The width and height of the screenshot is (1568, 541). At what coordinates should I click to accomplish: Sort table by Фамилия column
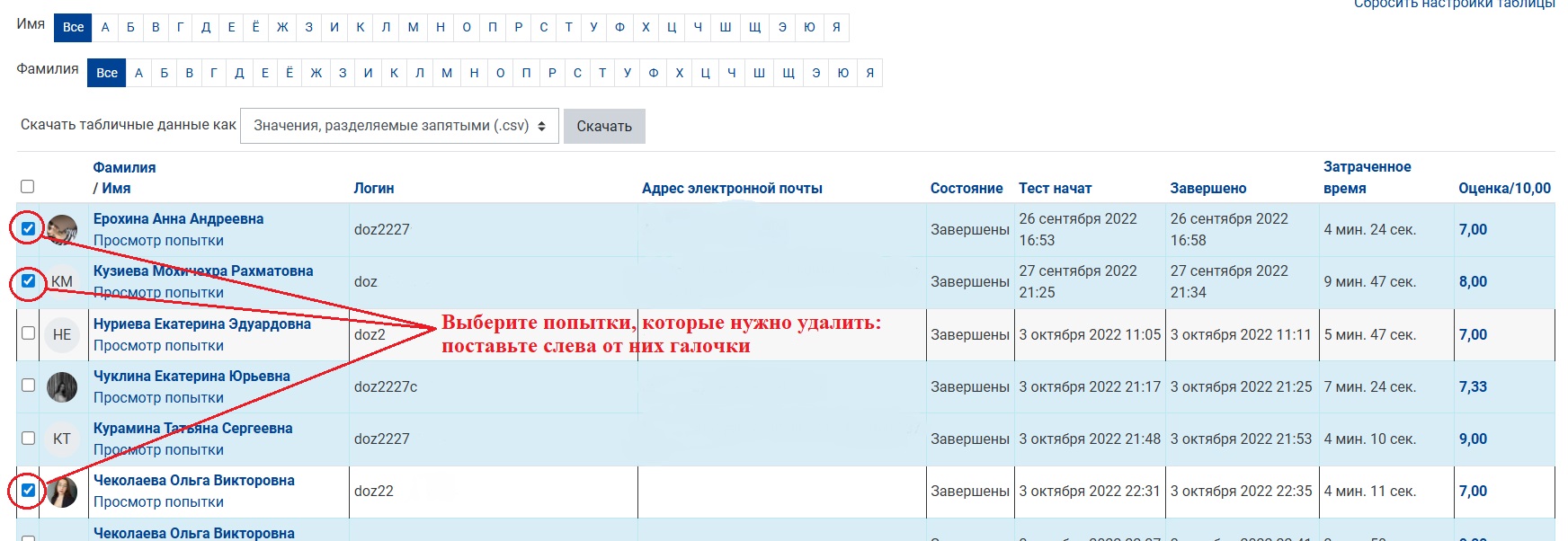click(124, 167)
